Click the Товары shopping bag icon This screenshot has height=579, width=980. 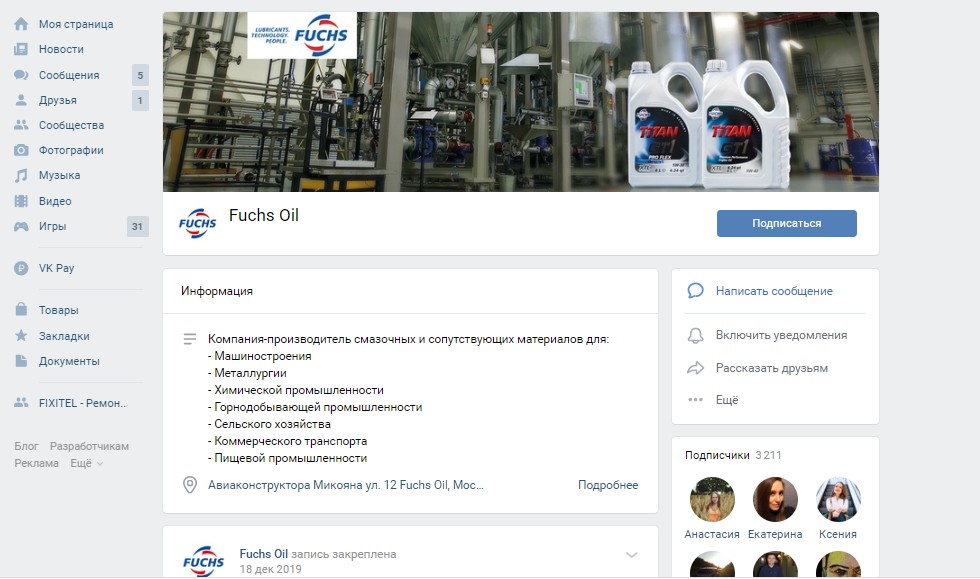(x=21, y=310)
